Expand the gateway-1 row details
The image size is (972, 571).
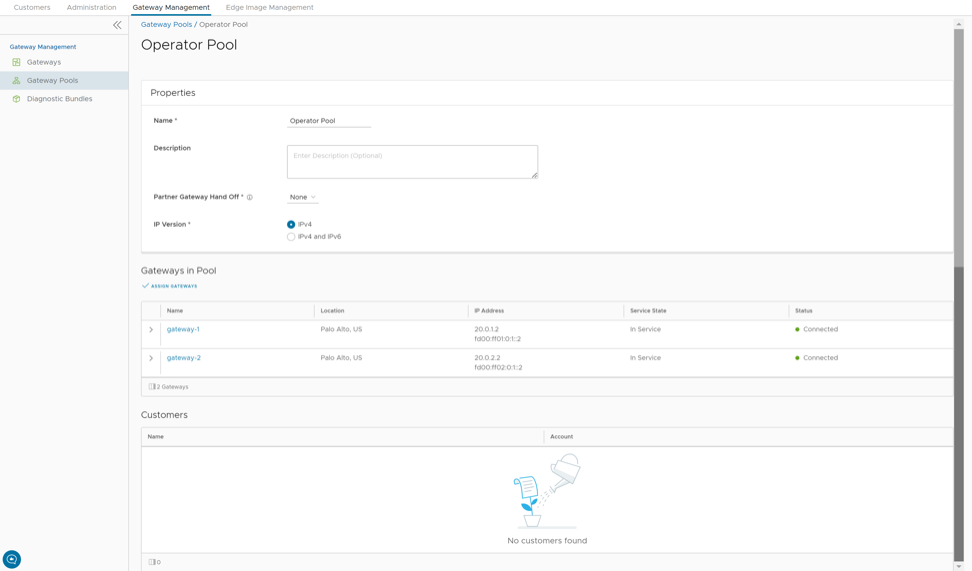151,330
